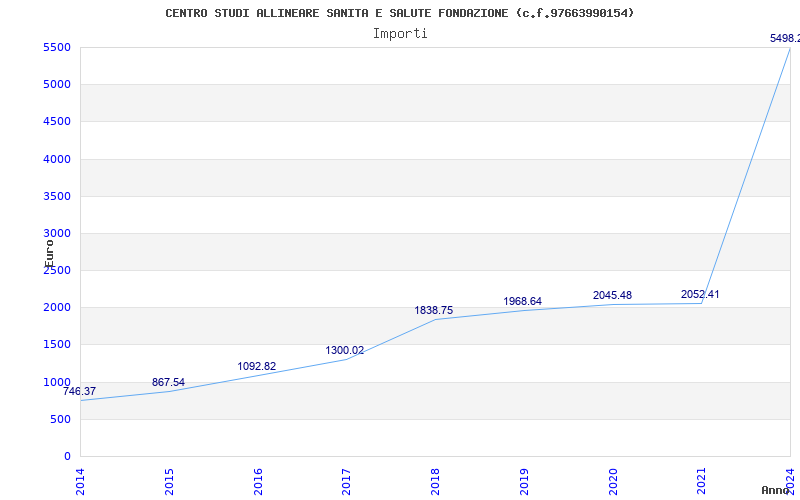This screenshot has height=500, width=800.
Task: Click the 2019 x-axis year label
Action: pos(523,482)
